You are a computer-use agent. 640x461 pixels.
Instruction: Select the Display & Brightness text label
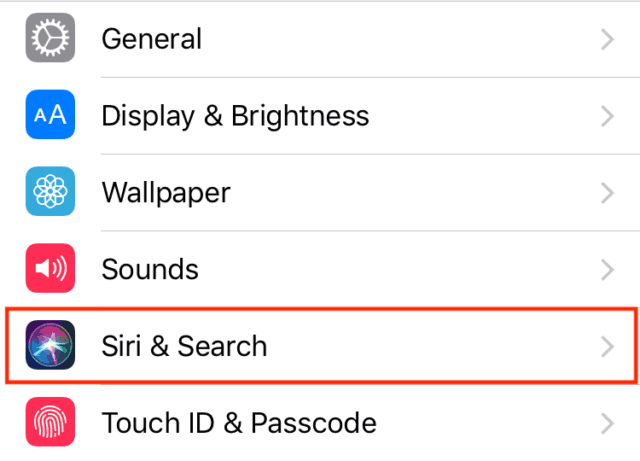pos(235,116)
